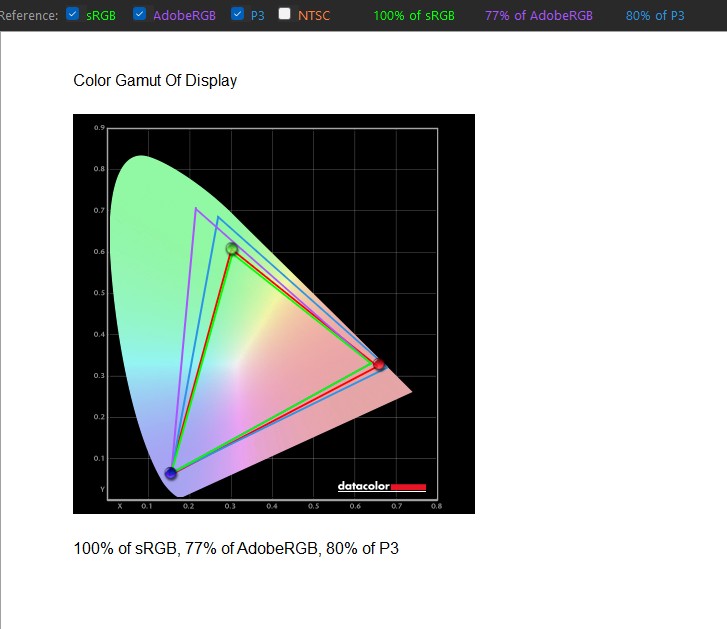
Task: Click the datacolor logo in chart
Action: (x=382, y=486)
